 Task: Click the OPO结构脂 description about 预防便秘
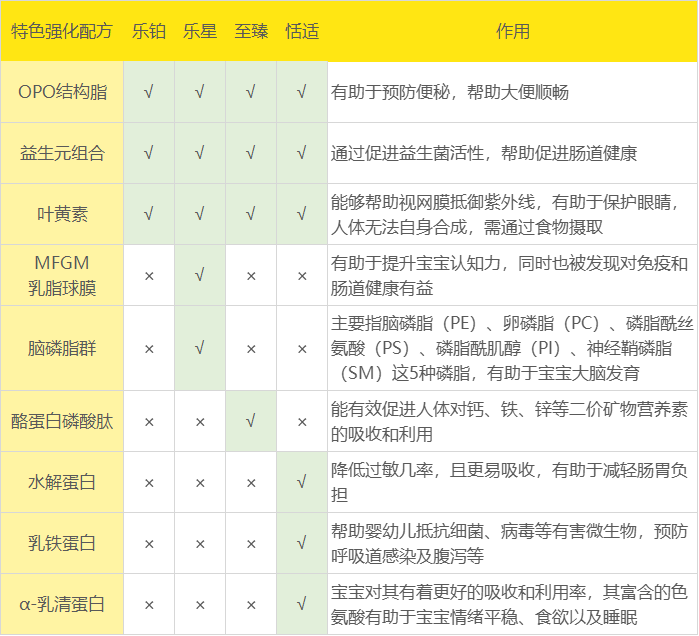click(450, 93)
